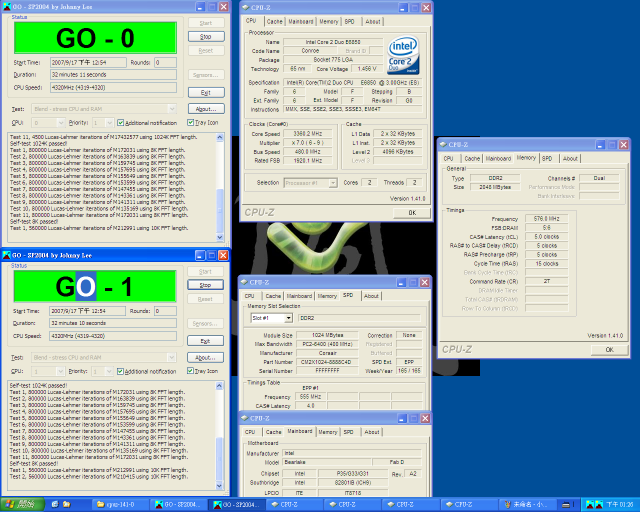640x512 pixels.
Task: Toggle Tray Icon checkbox in GO - 0 window
Action: 190,122
